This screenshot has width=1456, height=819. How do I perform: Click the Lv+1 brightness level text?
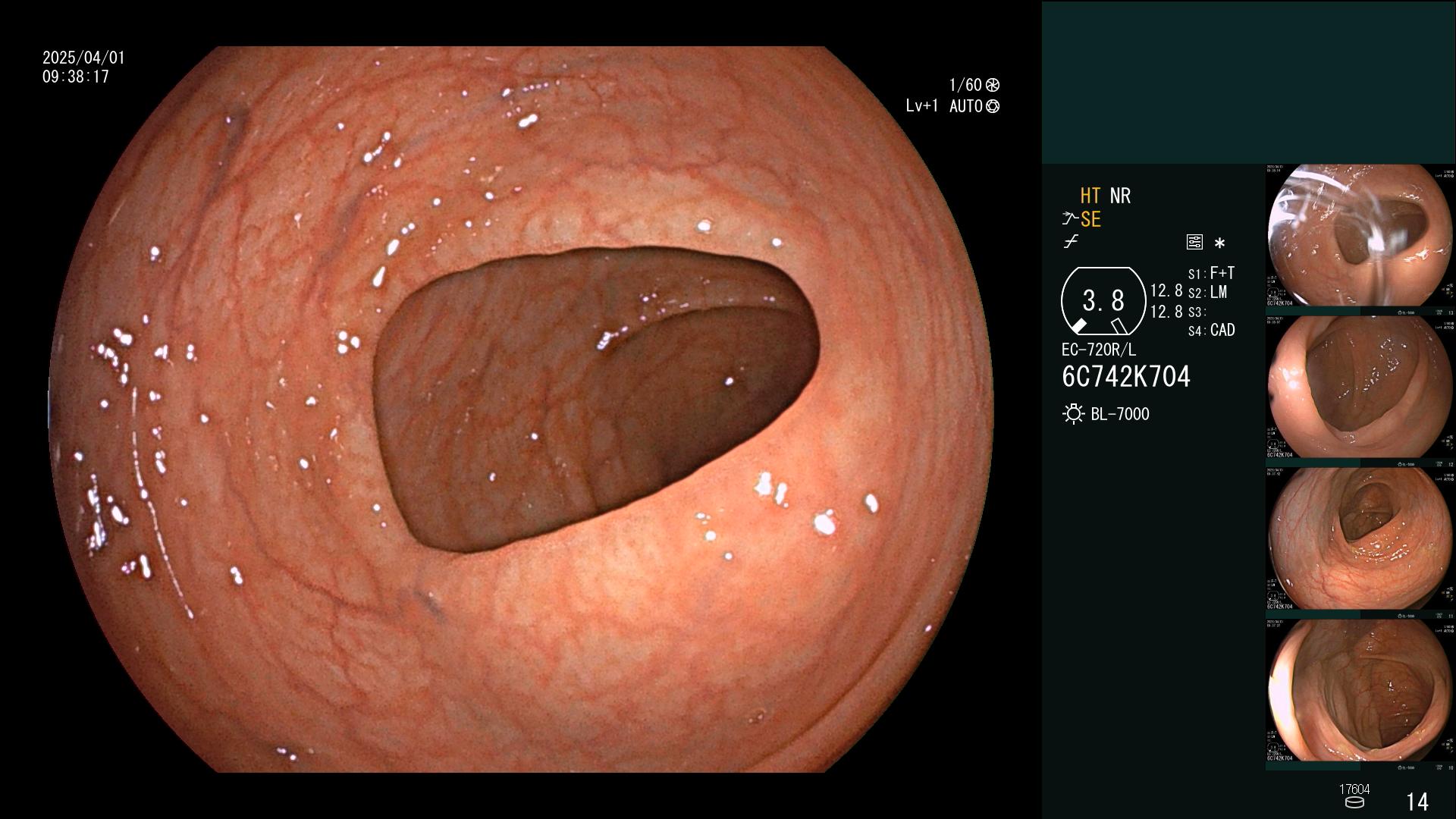(x=921, y=106)
